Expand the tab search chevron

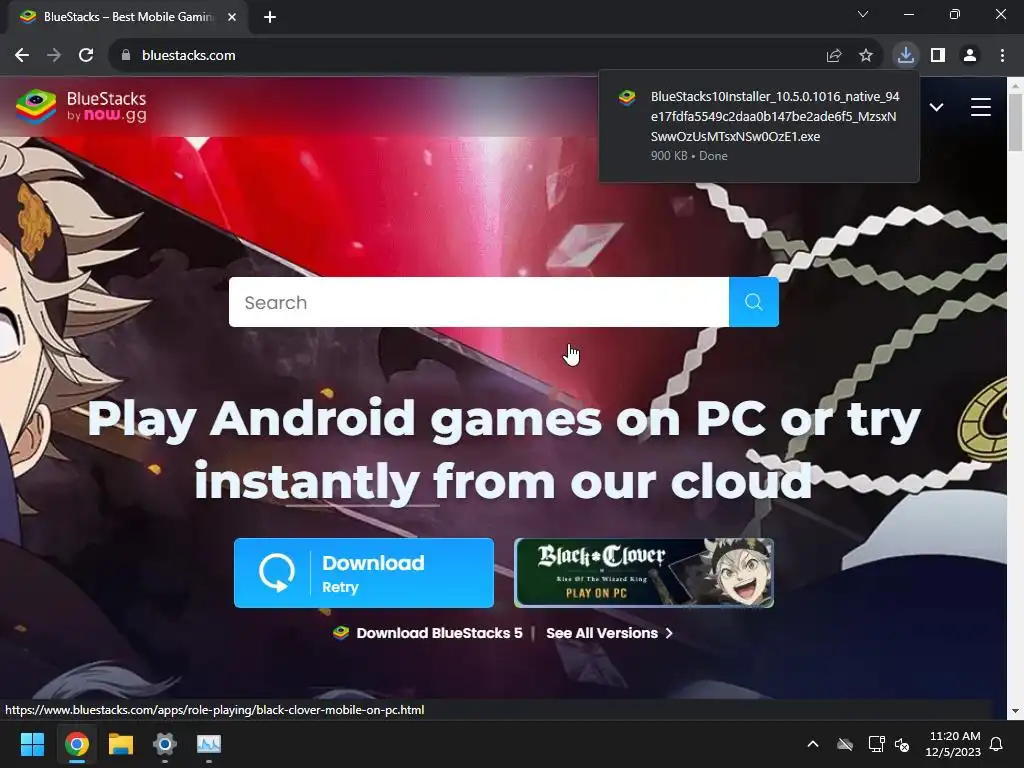(863, 14)
